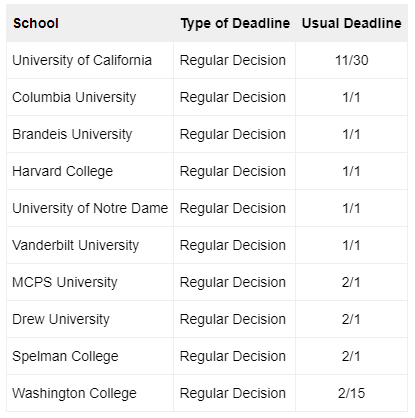The height and width of the screenshot is (418, 415).
Task: Select the Vanderbilt University cell
Action: [x=90, y=245]
